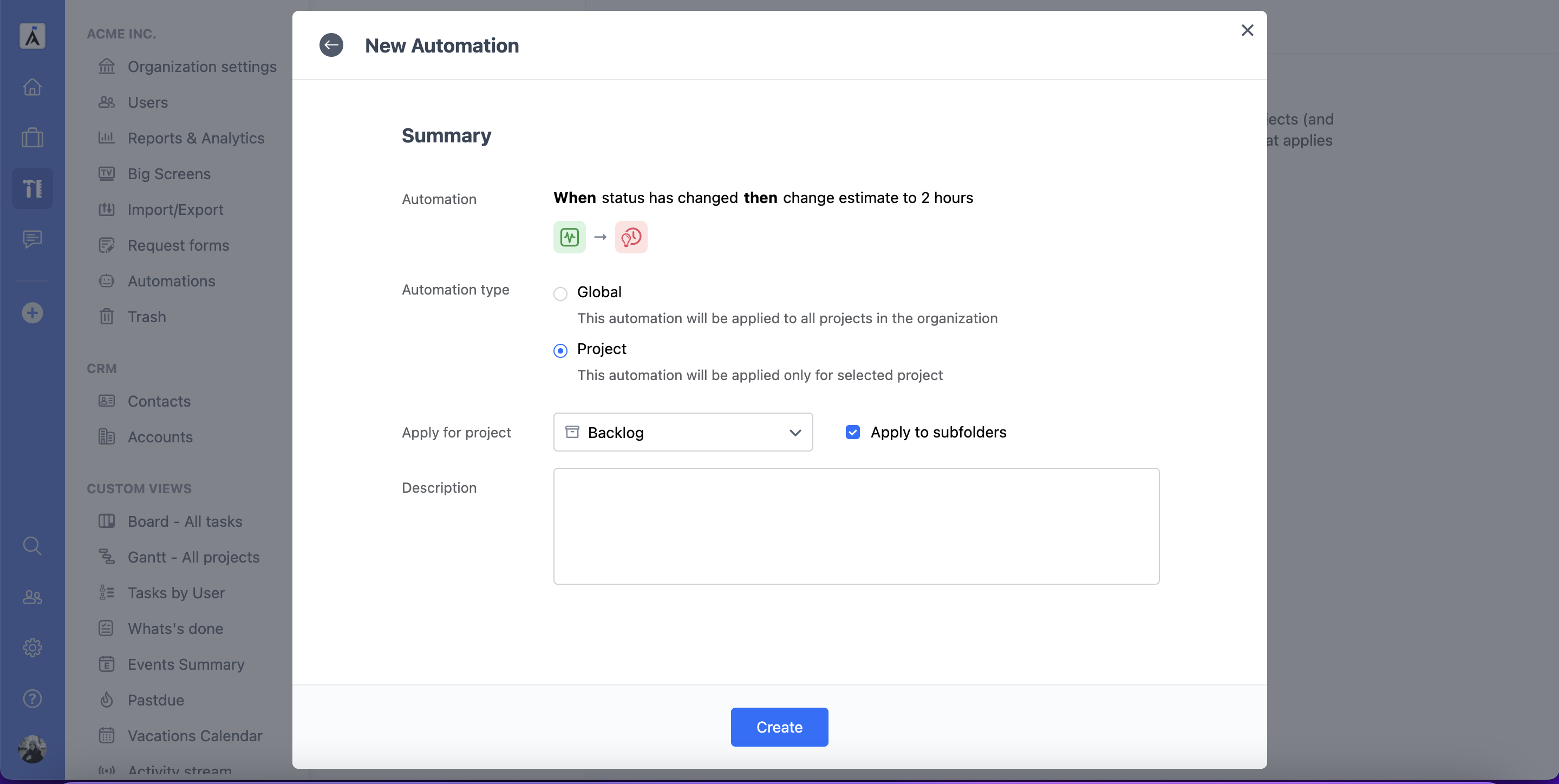Select the Project automation type
Screen dimensions: 1559x784
tap(560, 351)
